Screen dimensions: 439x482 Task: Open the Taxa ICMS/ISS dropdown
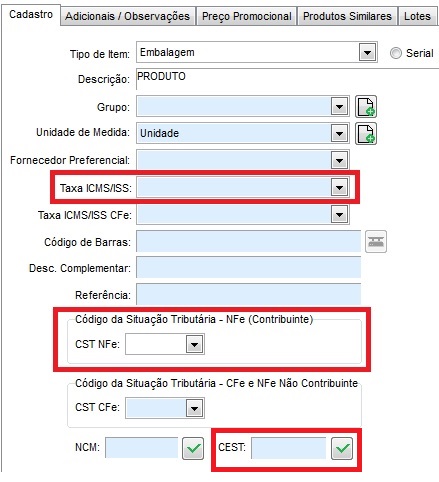pyautogui.click(x=339, y=187)
